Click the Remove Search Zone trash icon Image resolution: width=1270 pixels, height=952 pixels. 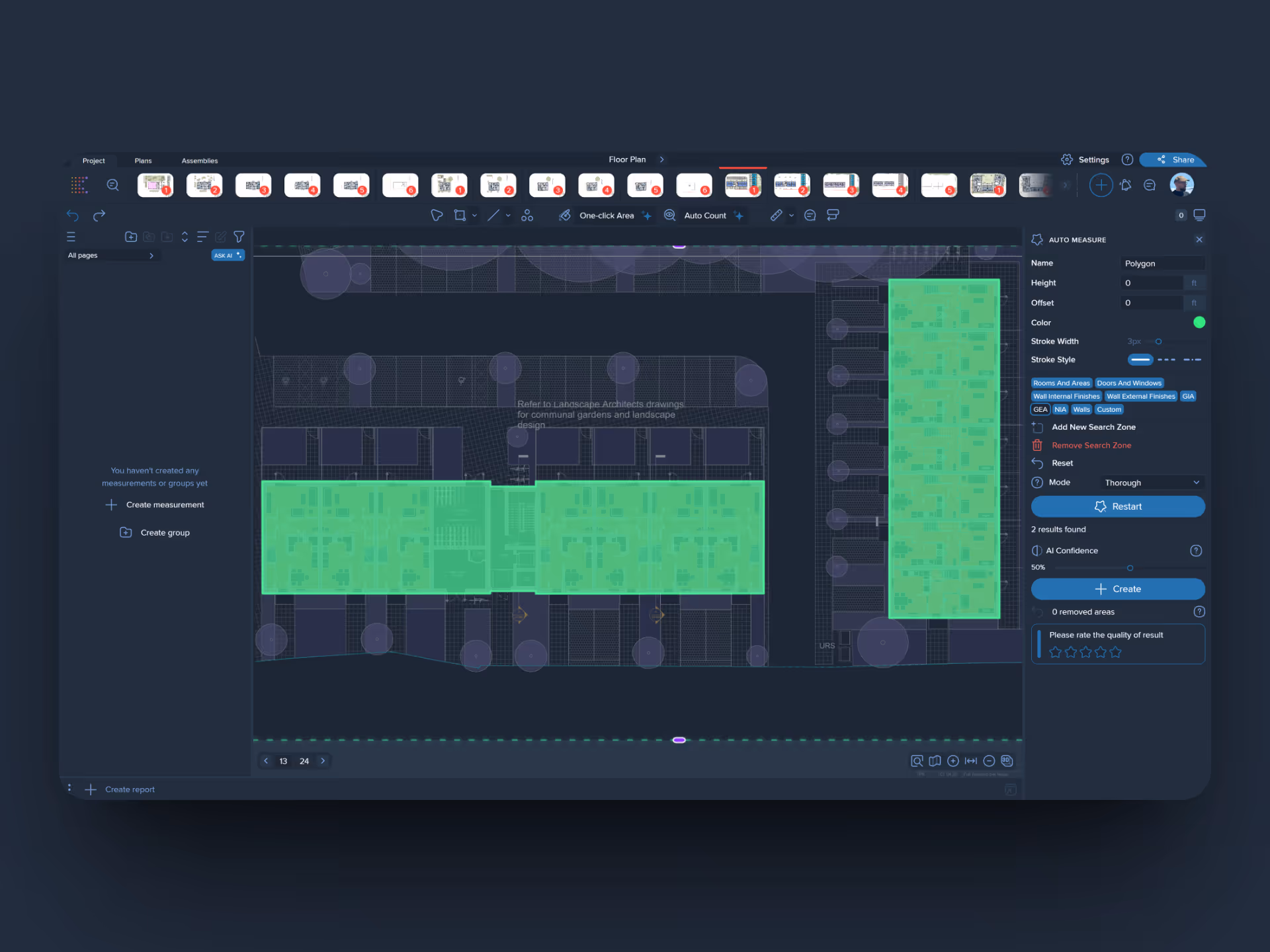(1037, 446)
